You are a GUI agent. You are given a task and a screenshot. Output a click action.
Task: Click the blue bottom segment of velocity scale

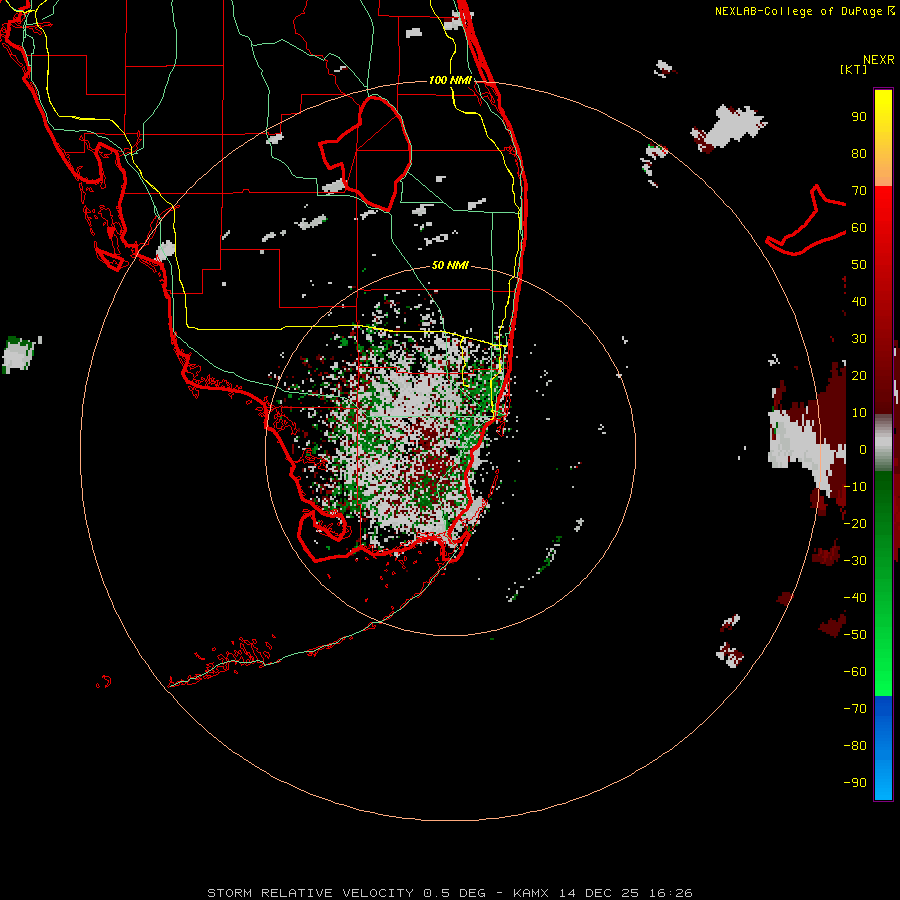tap(883, 747)
